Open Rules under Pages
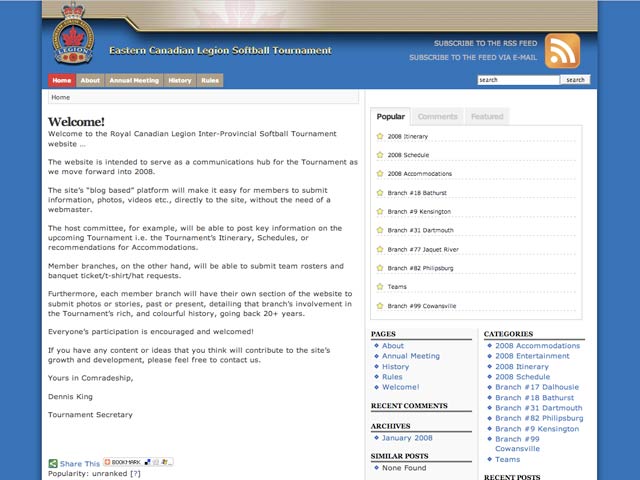 (x=392, y=377)
